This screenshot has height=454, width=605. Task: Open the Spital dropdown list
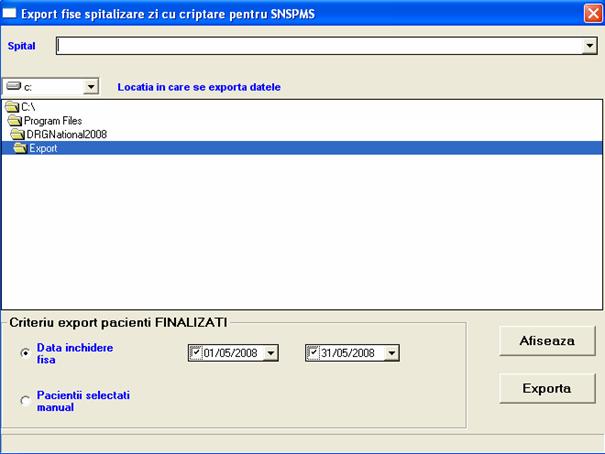pos(589,46)
